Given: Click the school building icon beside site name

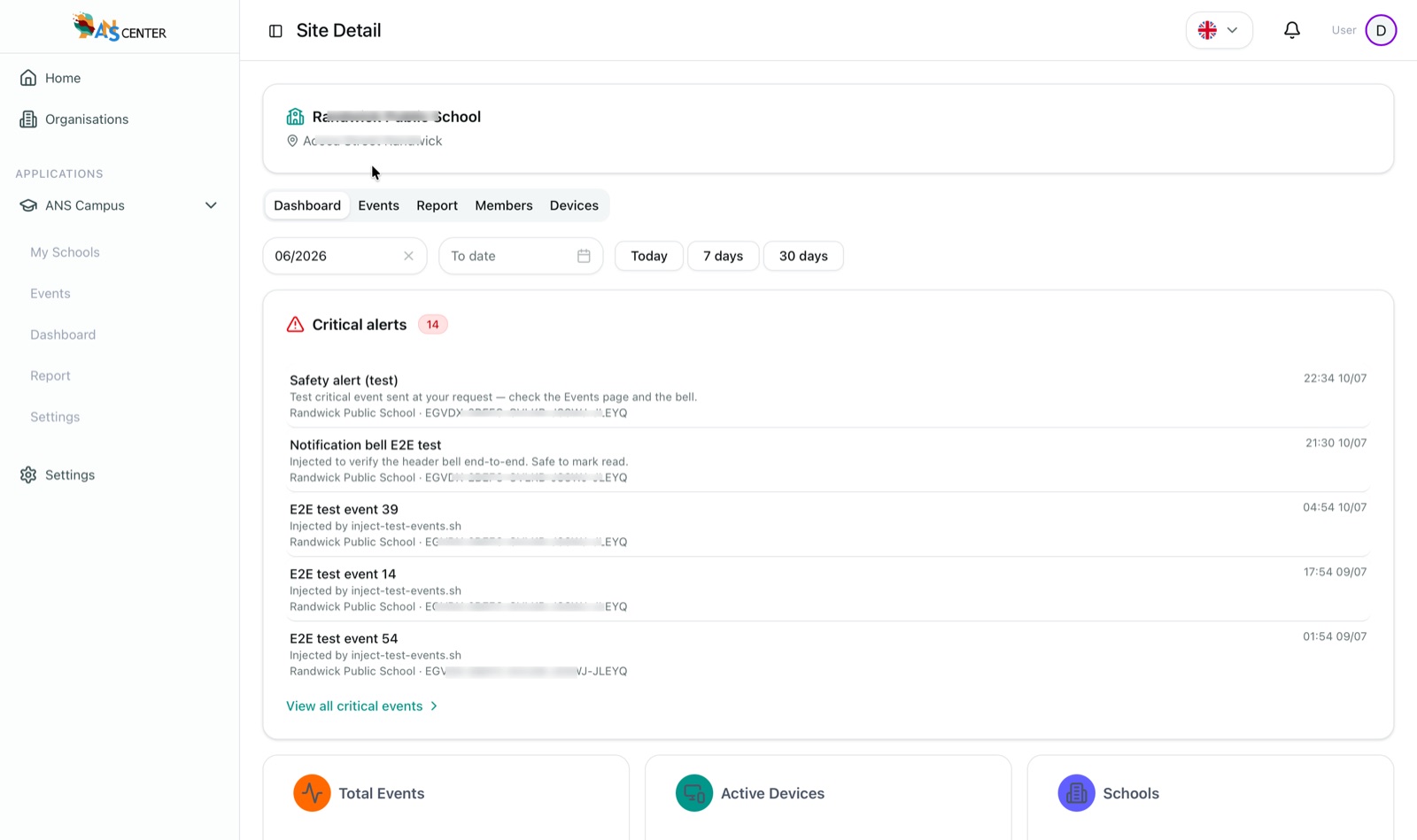Looking at the screenshot, I should click(x=295, y=117).
